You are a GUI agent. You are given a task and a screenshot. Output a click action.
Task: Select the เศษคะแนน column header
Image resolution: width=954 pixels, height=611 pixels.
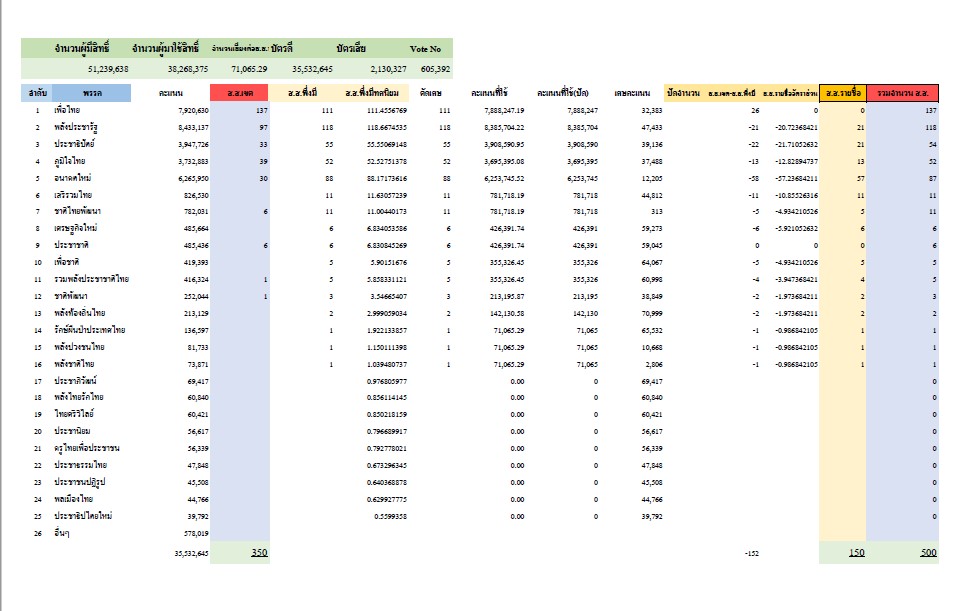[x=632, y=93]
